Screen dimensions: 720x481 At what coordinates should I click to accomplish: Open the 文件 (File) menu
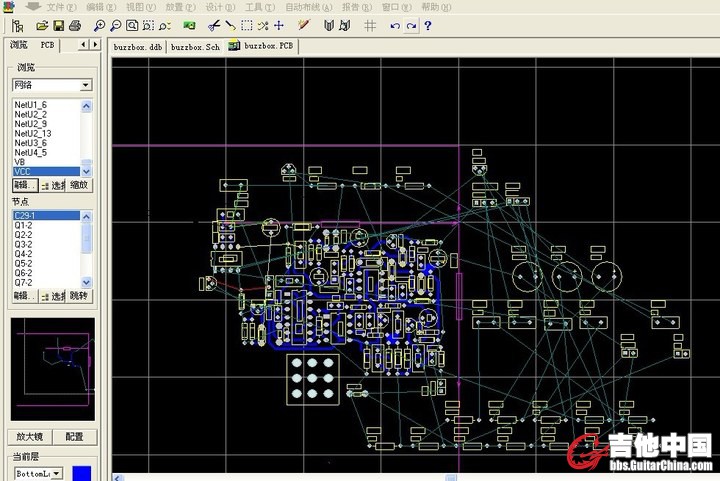click(x=61, y=7)
